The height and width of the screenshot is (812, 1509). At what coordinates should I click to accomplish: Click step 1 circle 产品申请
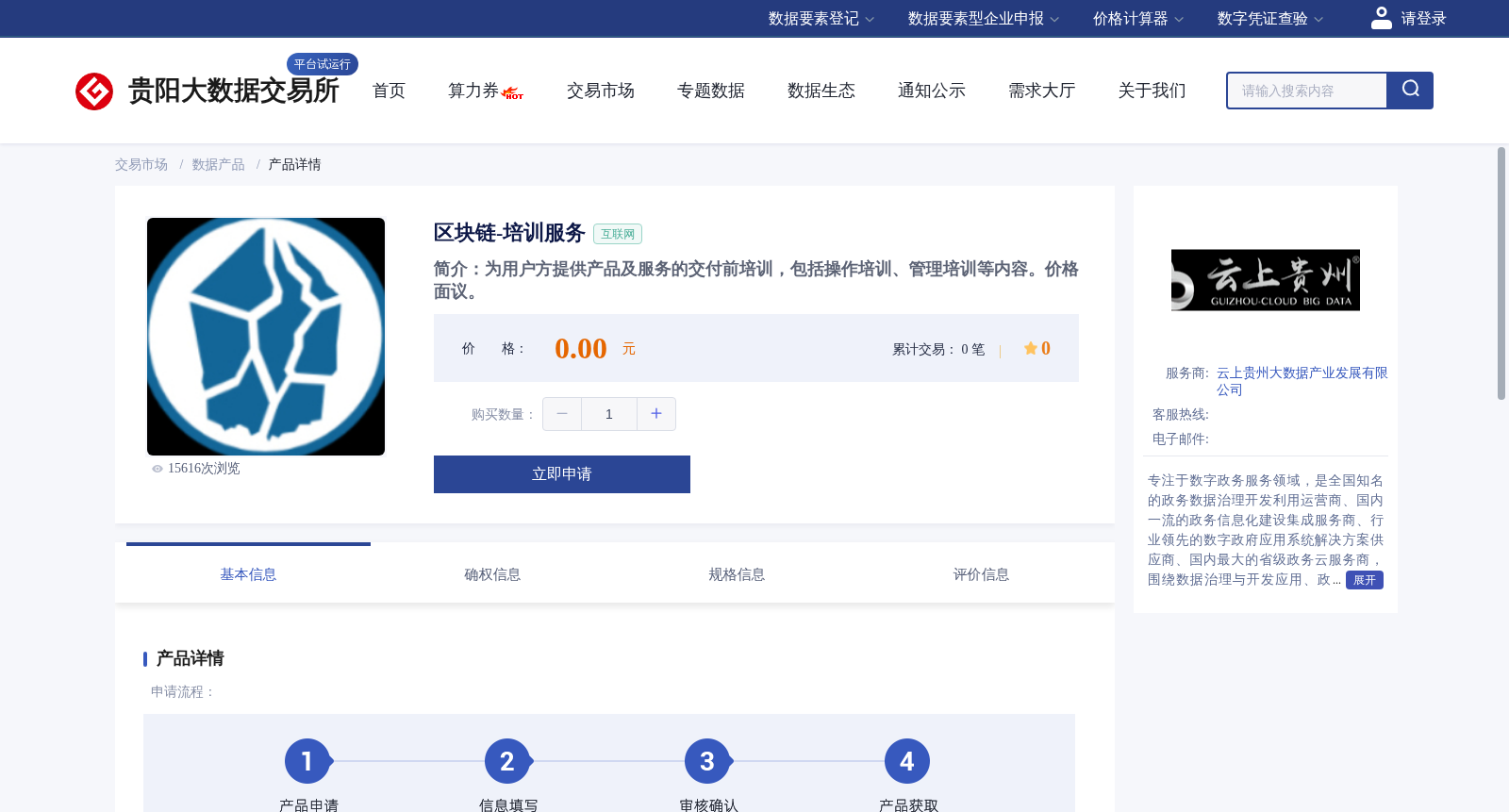307,761
